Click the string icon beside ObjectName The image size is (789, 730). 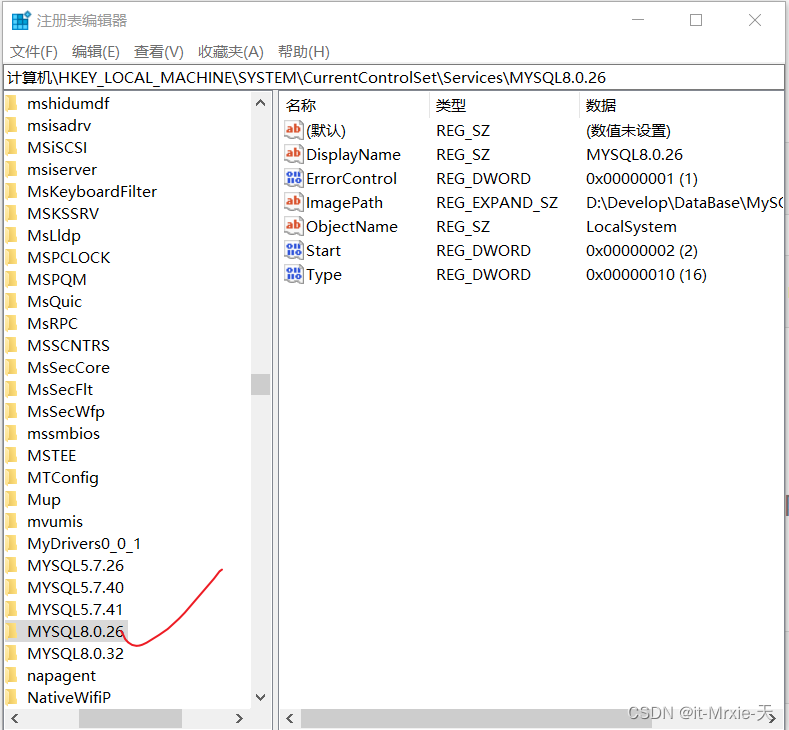click(293, 226)
